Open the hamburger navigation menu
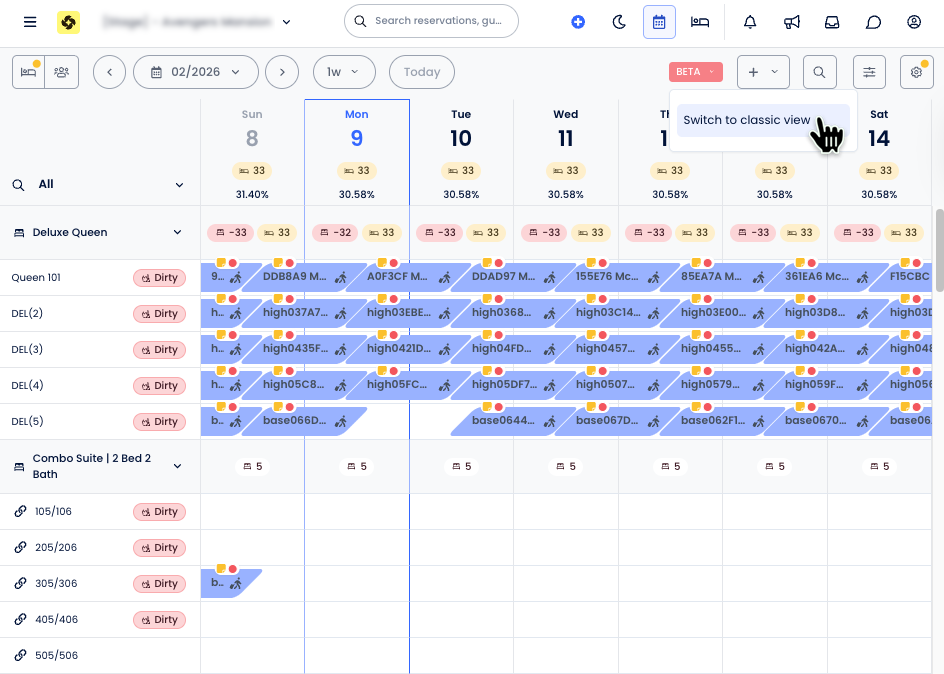 tap(30, 22)
